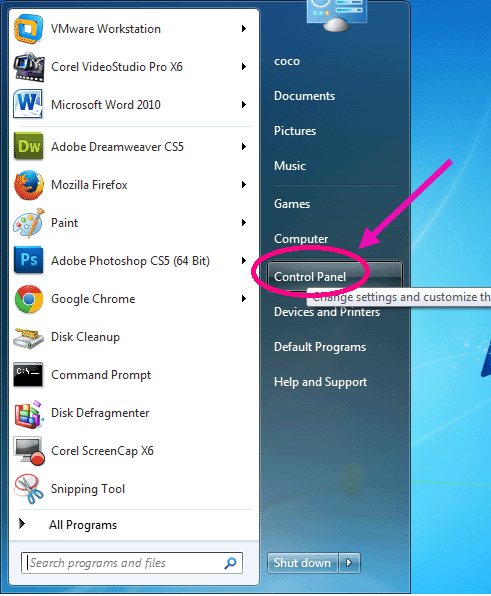Expand Mozilla Firefox jump list arrow
This screenshot has height=596, width=491.
coord(244,185)
